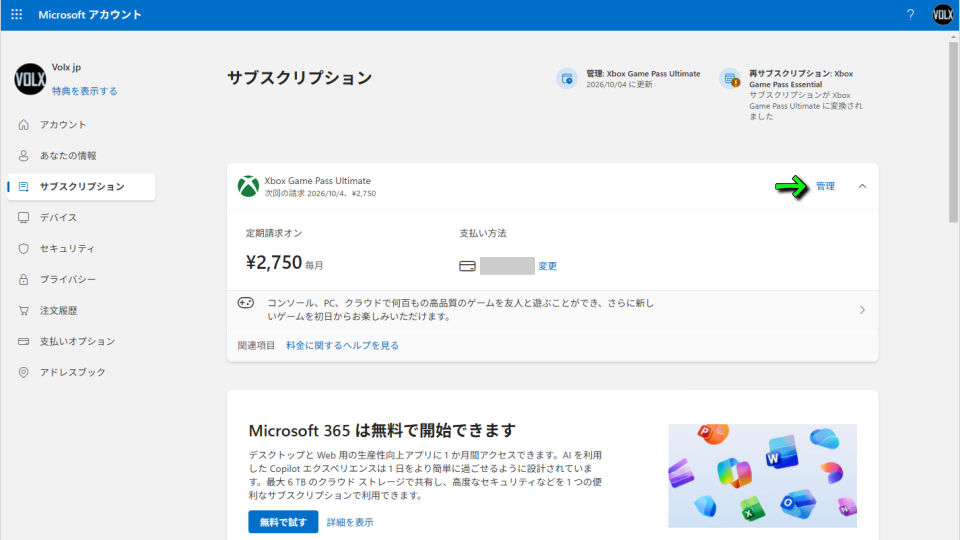Click the Microsoft 365 apps image
The image size is (960, 540).
(x=762, y=475)
